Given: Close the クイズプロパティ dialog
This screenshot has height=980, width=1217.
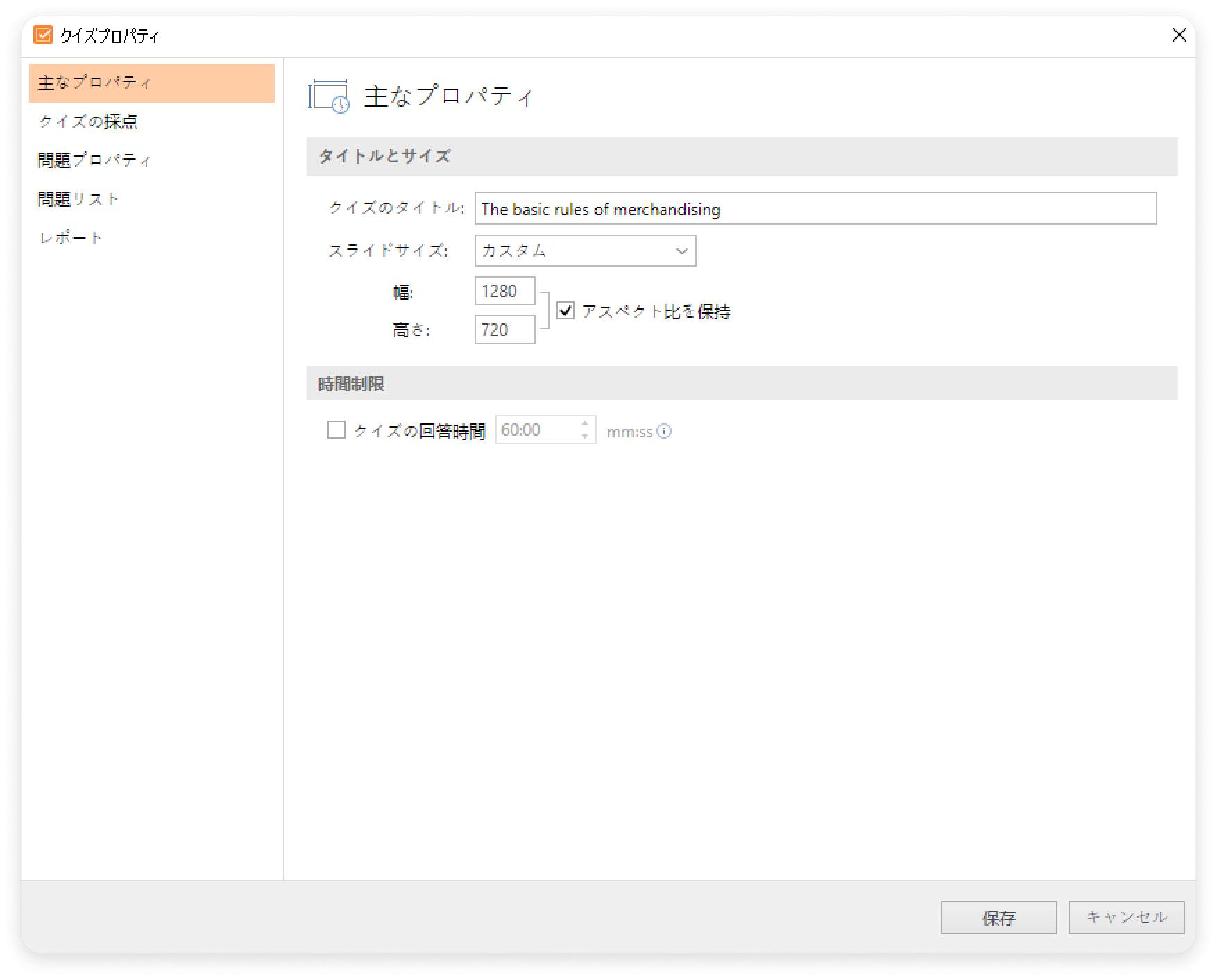Looking at the screenshot, I should (x=1179, y=35).
